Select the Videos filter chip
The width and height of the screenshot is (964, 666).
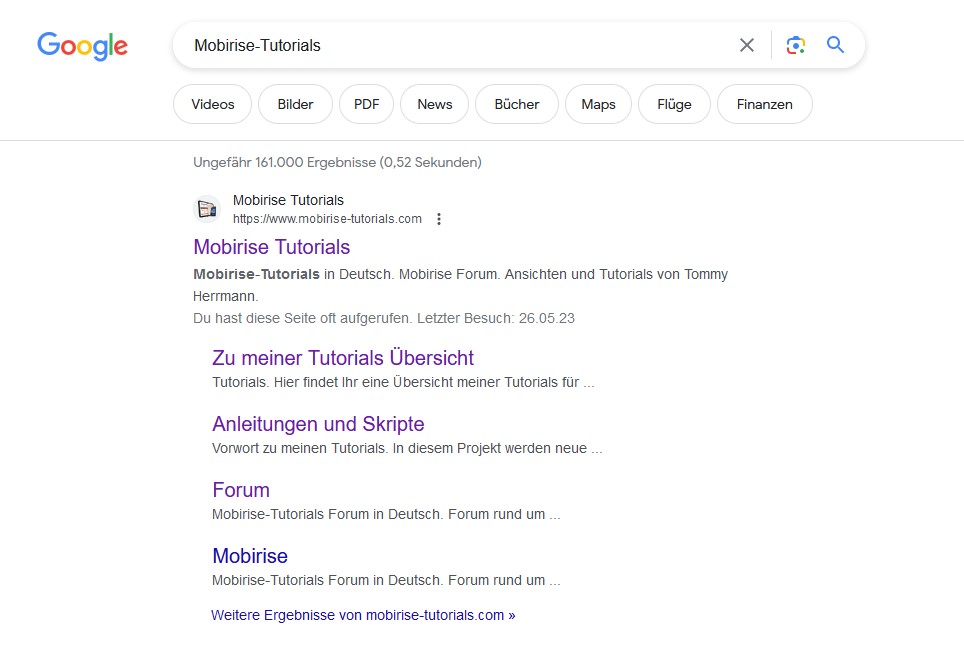(x=212, y=104)
